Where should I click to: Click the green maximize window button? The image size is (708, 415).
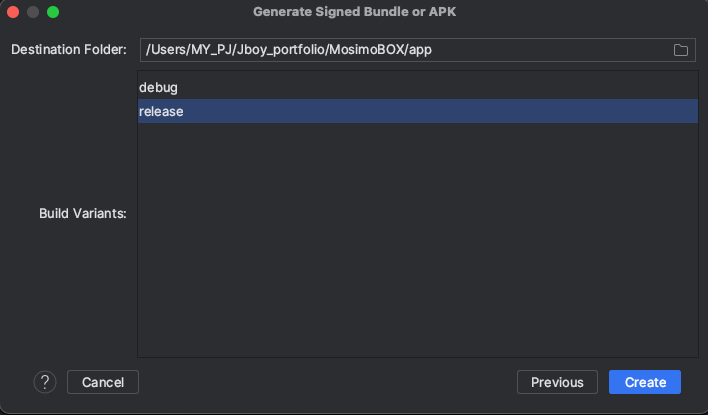click(x=53, y=12)
